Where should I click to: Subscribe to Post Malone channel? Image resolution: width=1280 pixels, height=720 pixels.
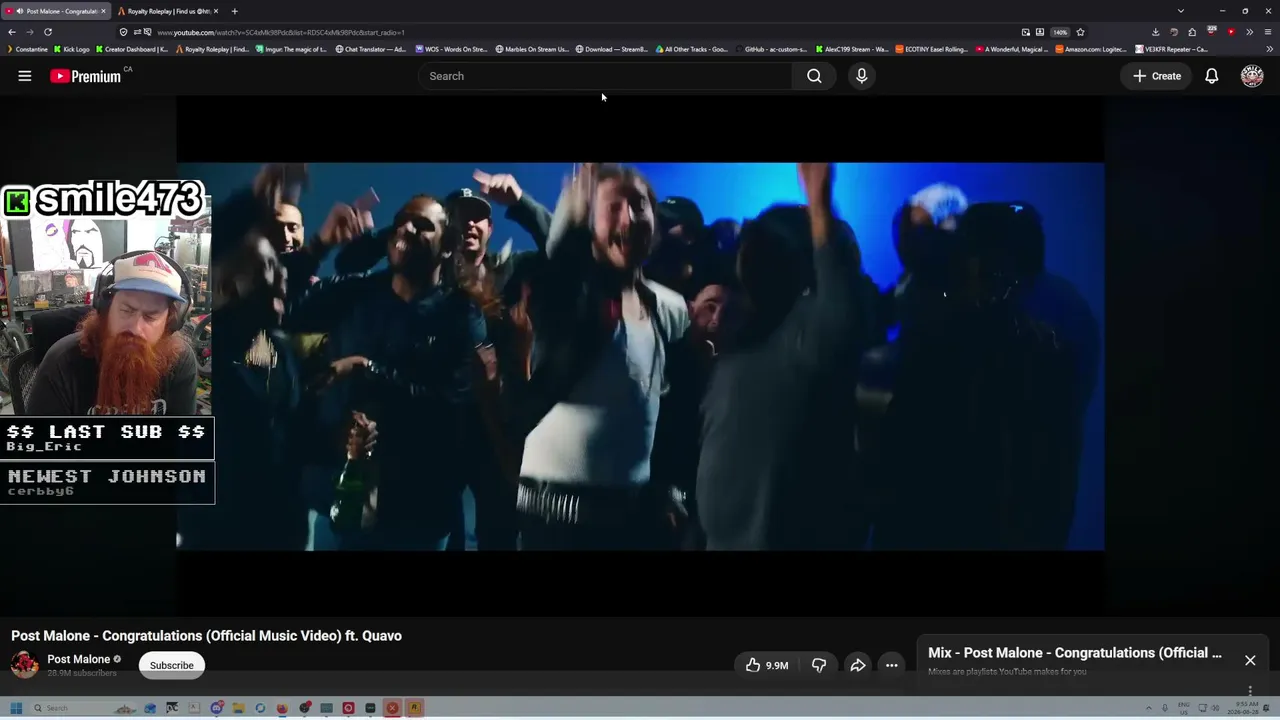172,665
